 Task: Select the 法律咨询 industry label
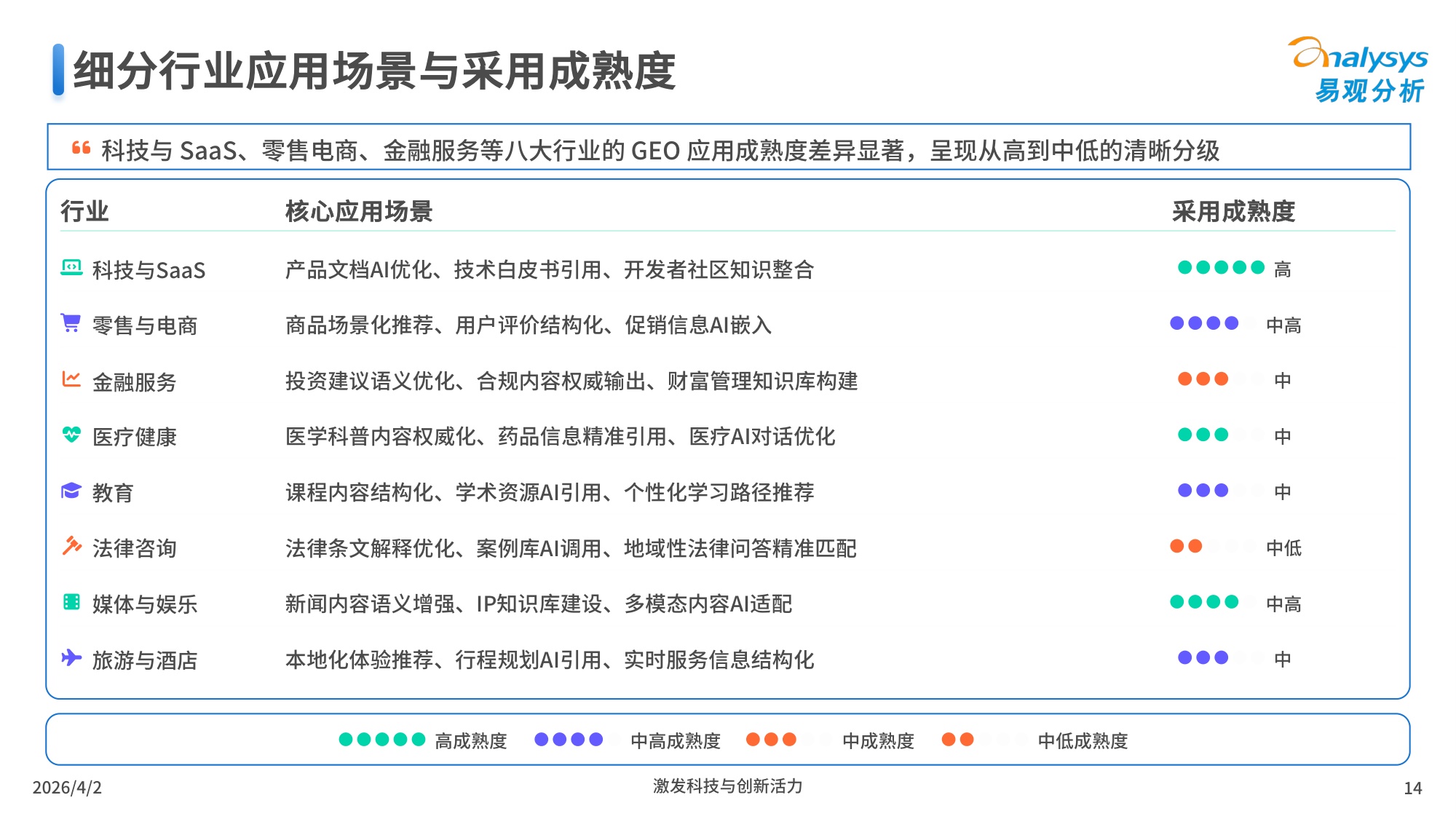click(x=135, y=548)
